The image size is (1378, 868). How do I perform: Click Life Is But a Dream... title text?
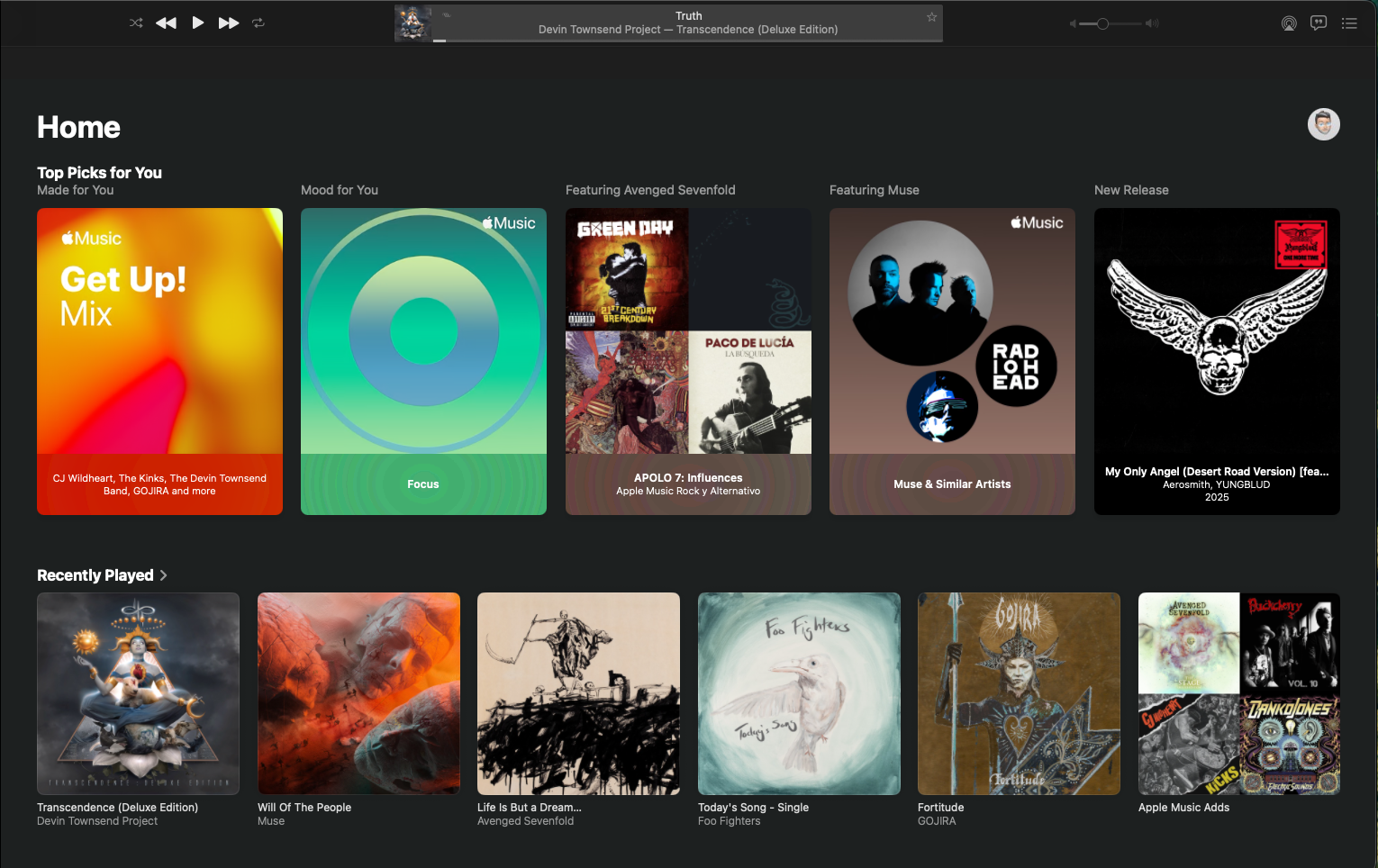pos(530,808)
